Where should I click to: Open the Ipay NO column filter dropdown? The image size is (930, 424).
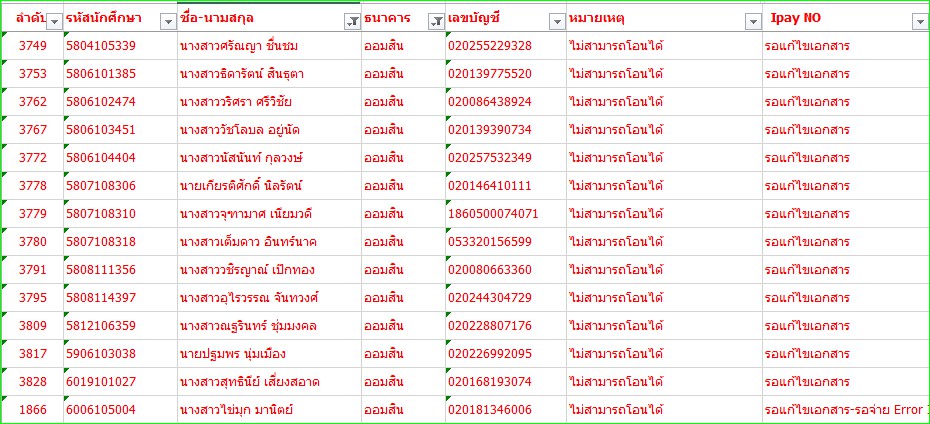pos(919,22)
